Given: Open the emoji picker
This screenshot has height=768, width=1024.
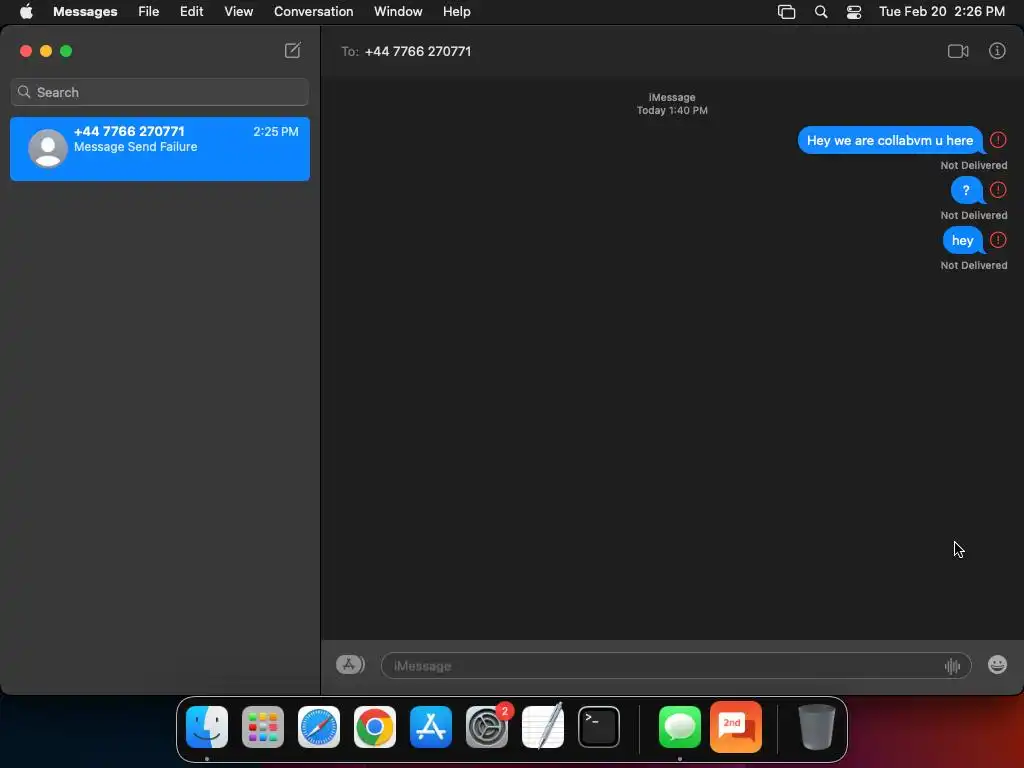Looking at the screenshot, I should click(x=997, y=665).
